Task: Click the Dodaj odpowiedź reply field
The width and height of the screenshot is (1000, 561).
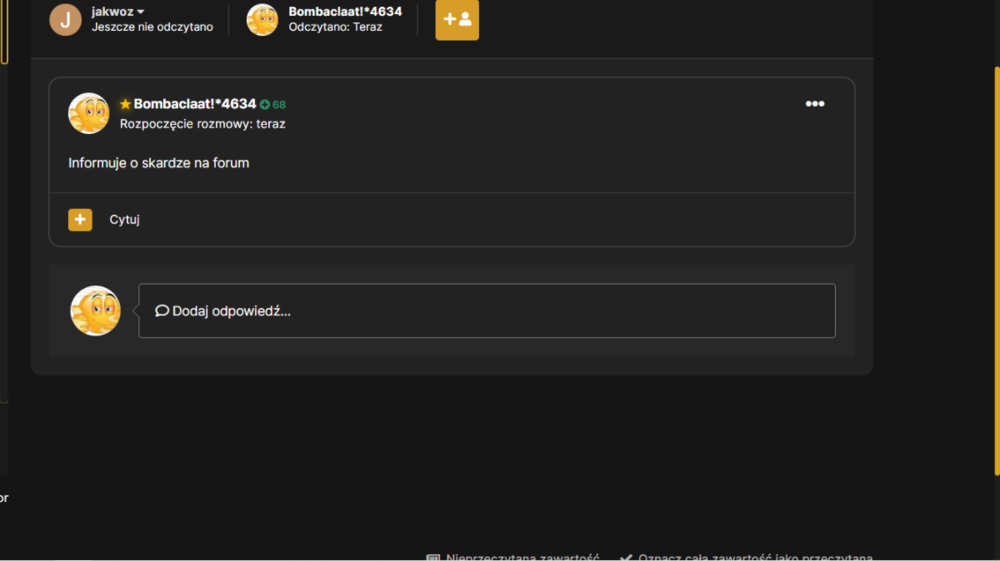Action: (x=487, y=310)
